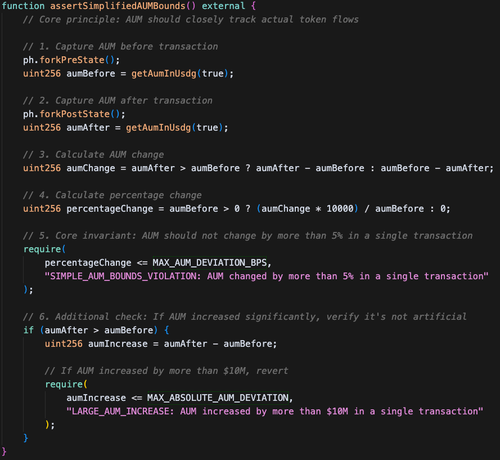Place cursor on ph.forkPreState() call
Screen dimensions: 500x460
pyautogui.click(x=71, y=60)
